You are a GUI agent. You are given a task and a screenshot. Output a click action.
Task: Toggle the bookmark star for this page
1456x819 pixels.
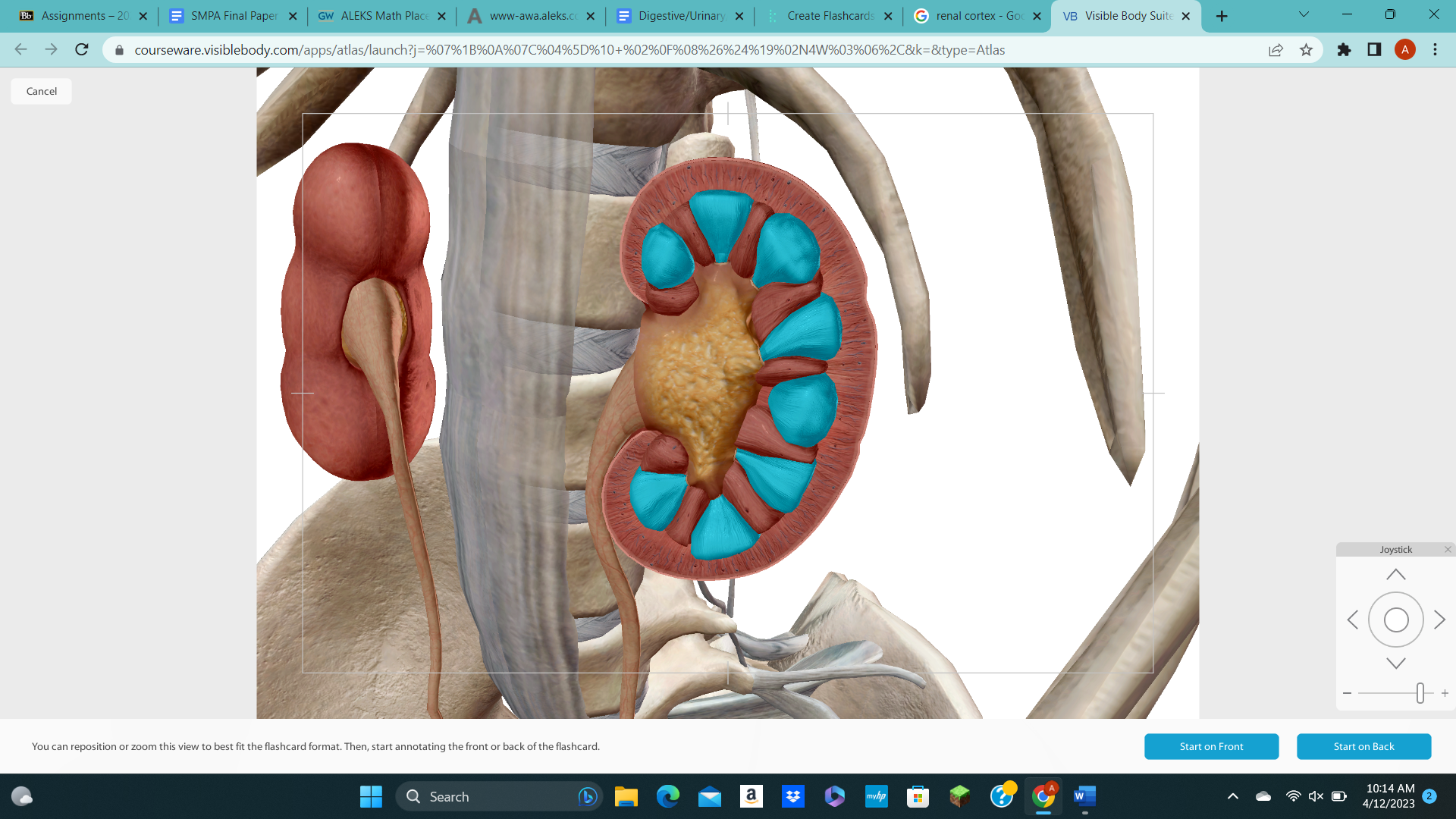pyautogui.click(x=1307, y=49)
